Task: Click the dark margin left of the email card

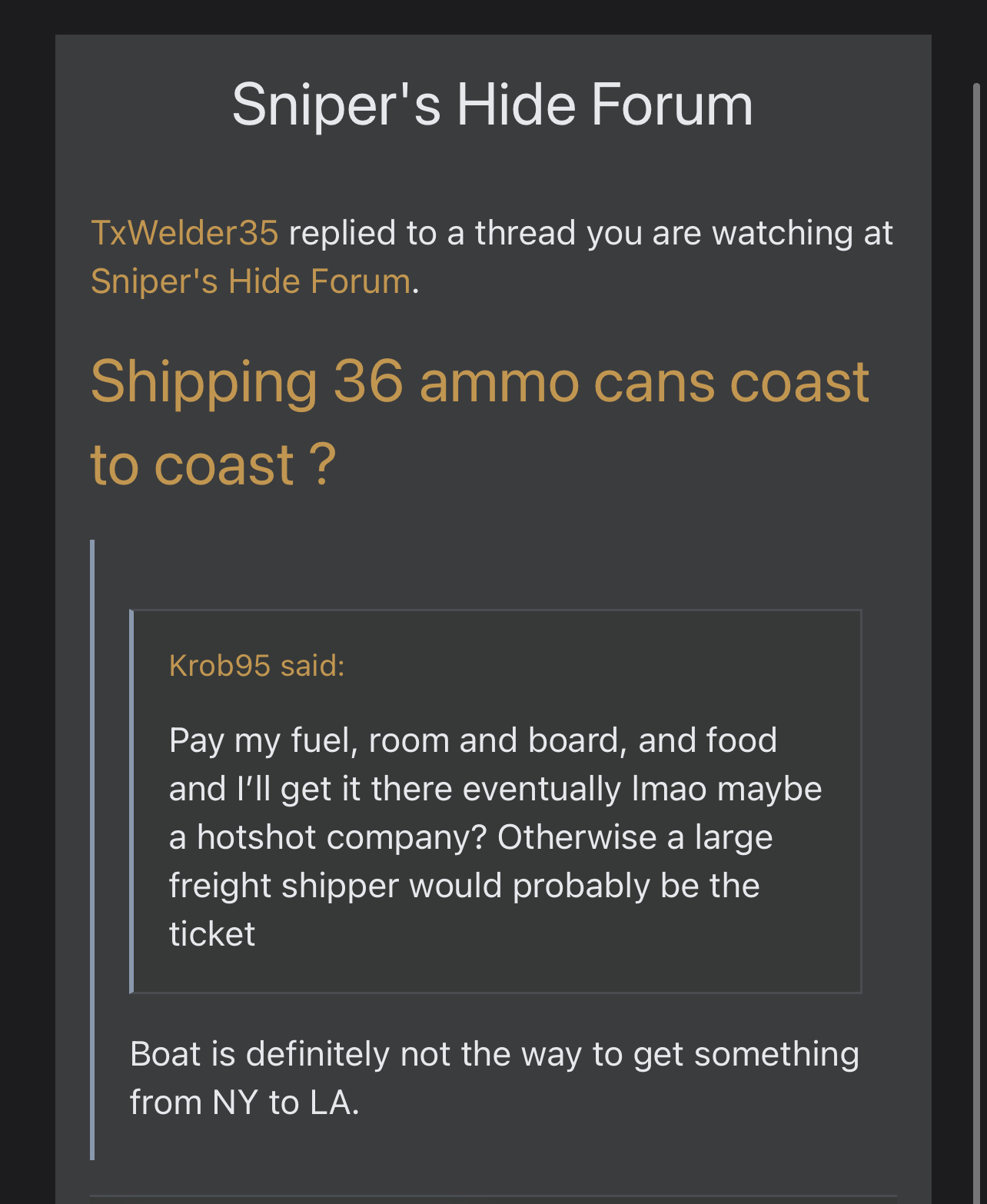Action: tap(28, 615)
